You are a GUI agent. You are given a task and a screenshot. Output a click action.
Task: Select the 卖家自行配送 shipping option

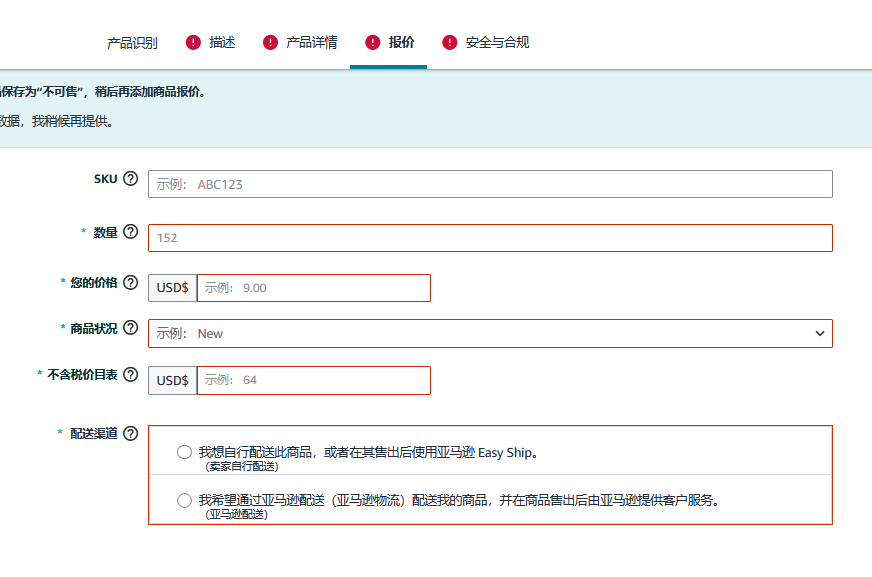[184, 451]
